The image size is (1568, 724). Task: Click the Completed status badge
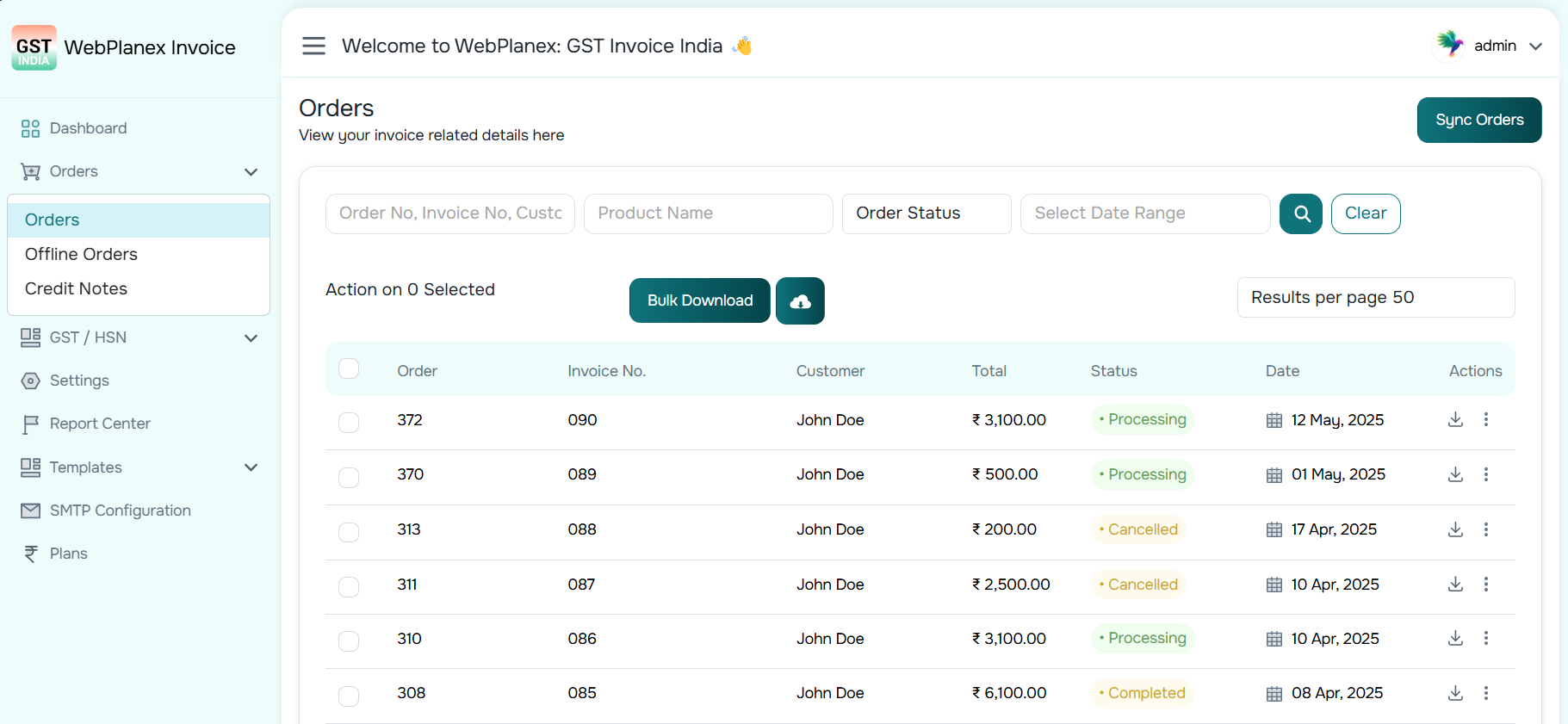click(x=1143, y=693)
